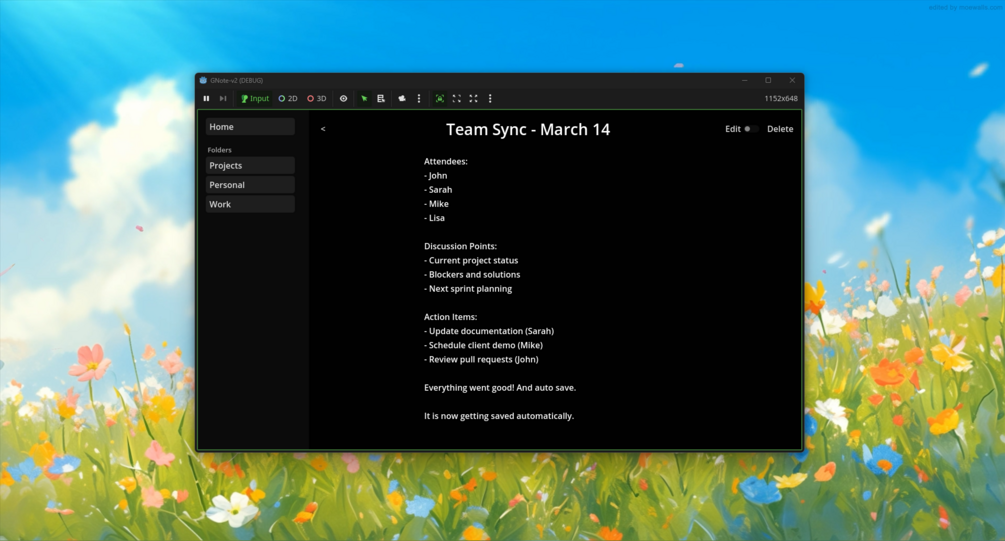The height and width of the screenshot is (541, 1005).
Task: Click the camera override icon
Action: pos(402,99)
